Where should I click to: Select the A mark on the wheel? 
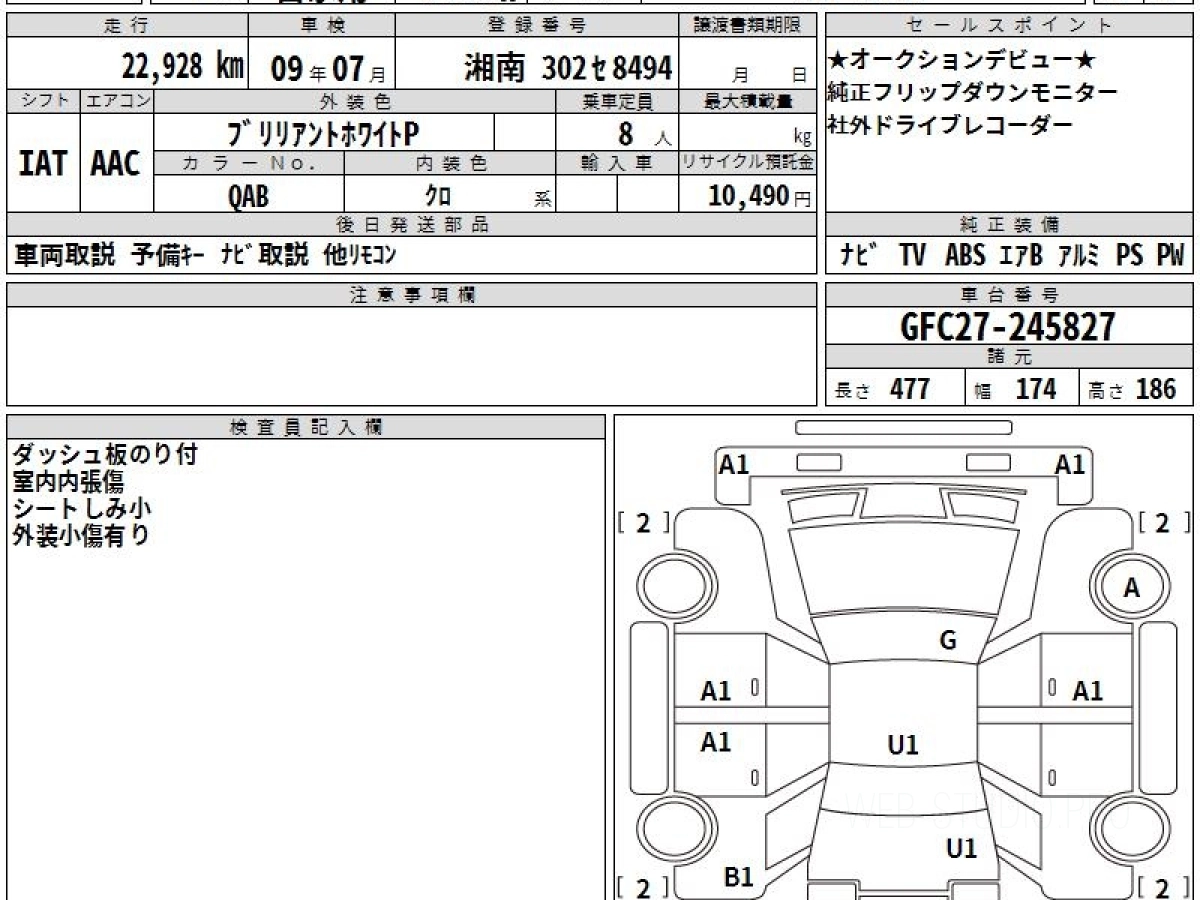point(1131,589)
